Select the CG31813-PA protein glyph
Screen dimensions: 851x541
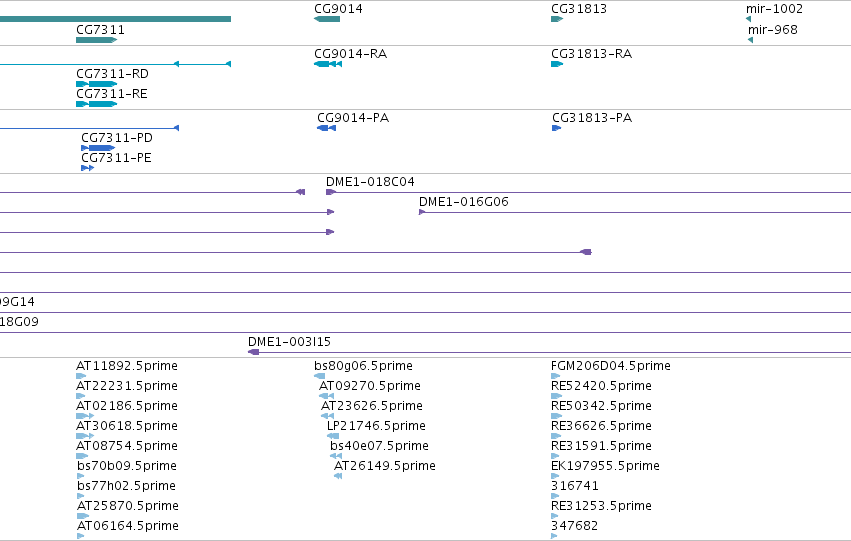556,128
